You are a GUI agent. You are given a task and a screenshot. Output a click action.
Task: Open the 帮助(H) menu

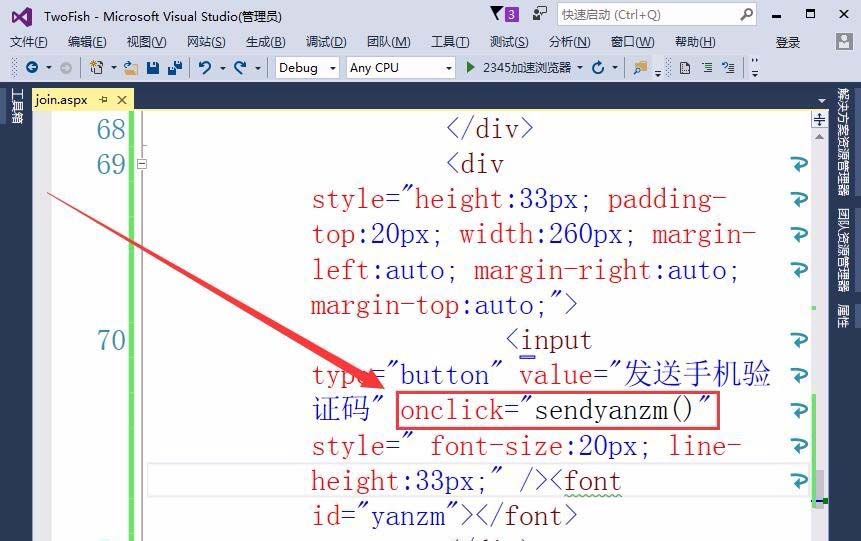point(695,42)
